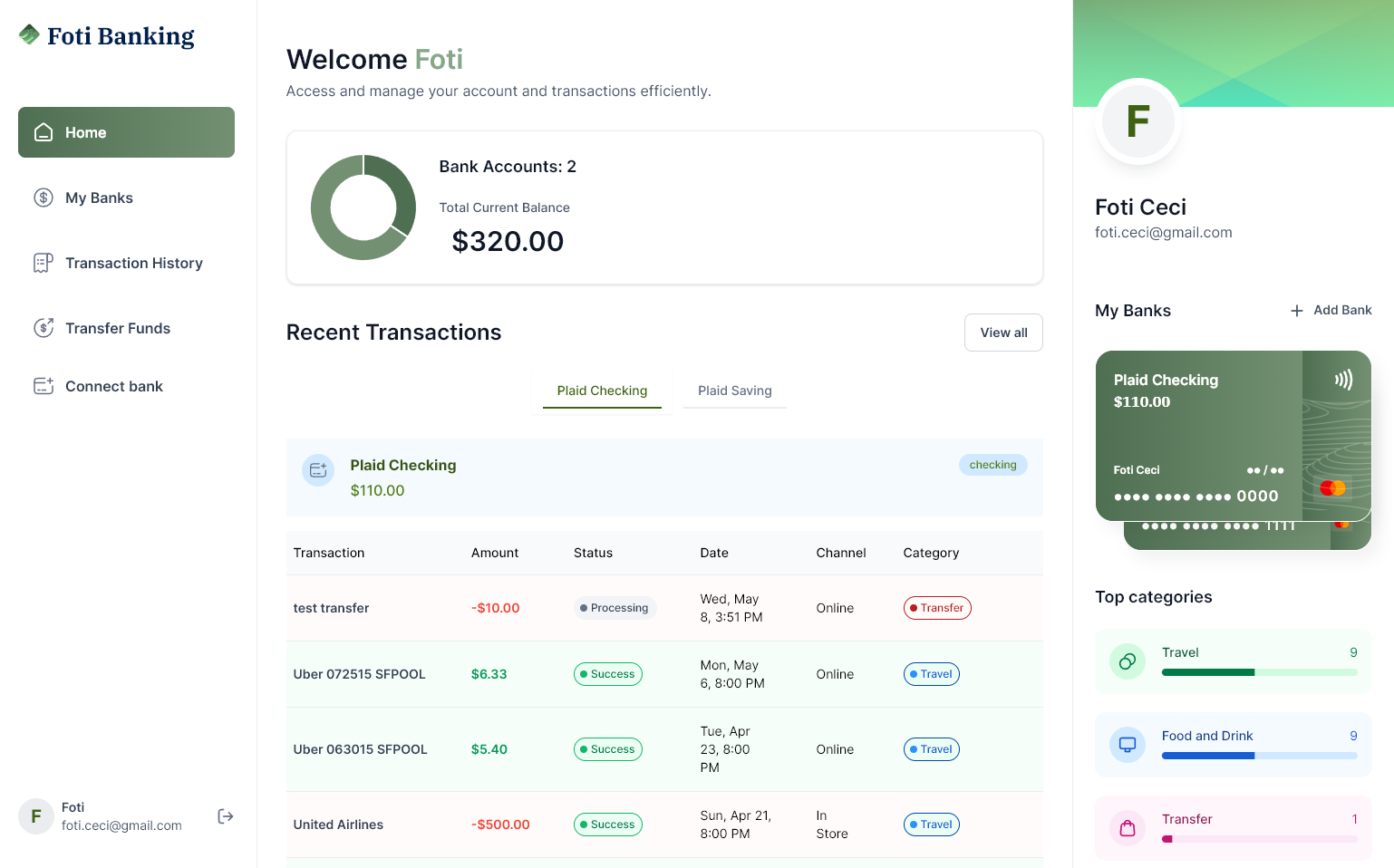Image resolution: width=1394 pixels, height=868 pixels.
Task: Click the test transfer transaction row
Action: coord(663,608)
